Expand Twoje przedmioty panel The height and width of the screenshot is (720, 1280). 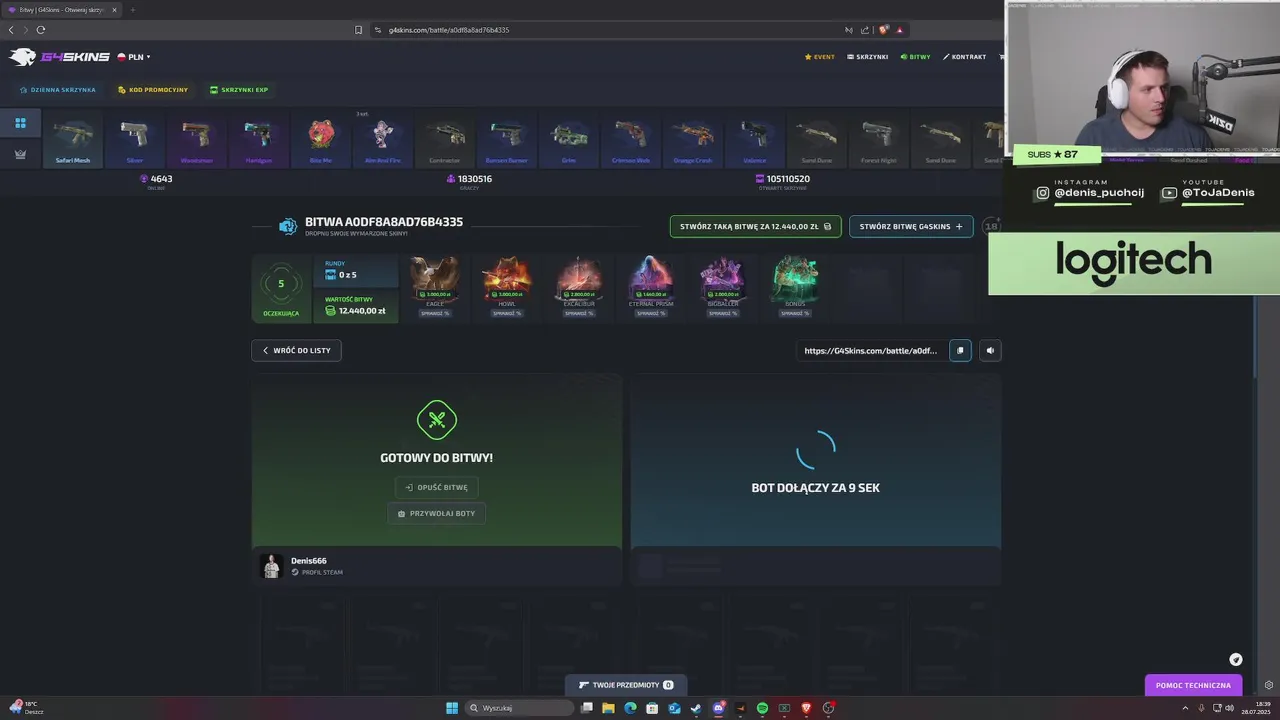click(x=626, y=685)
